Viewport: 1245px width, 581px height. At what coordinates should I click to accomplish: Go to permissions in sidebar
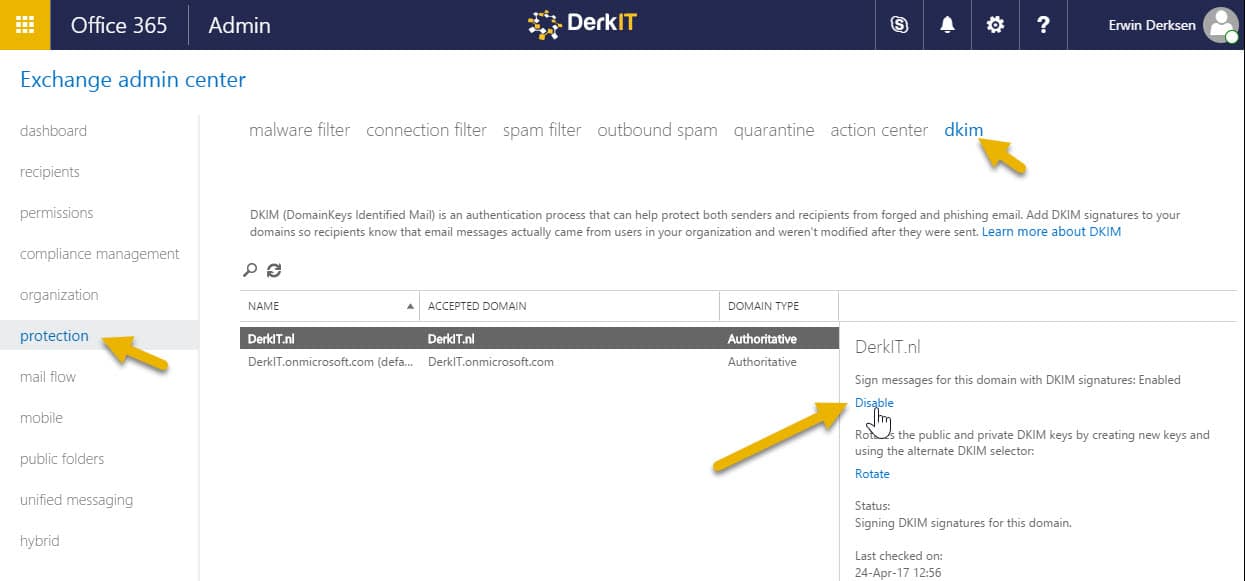[56, 213]
